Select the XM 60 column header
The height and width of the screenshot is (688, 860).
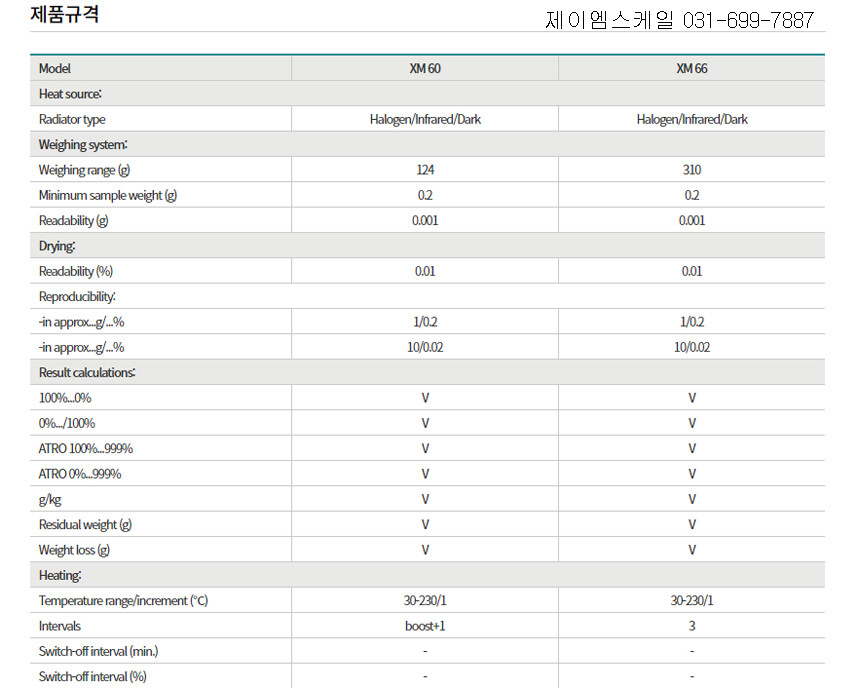[425, 69]
